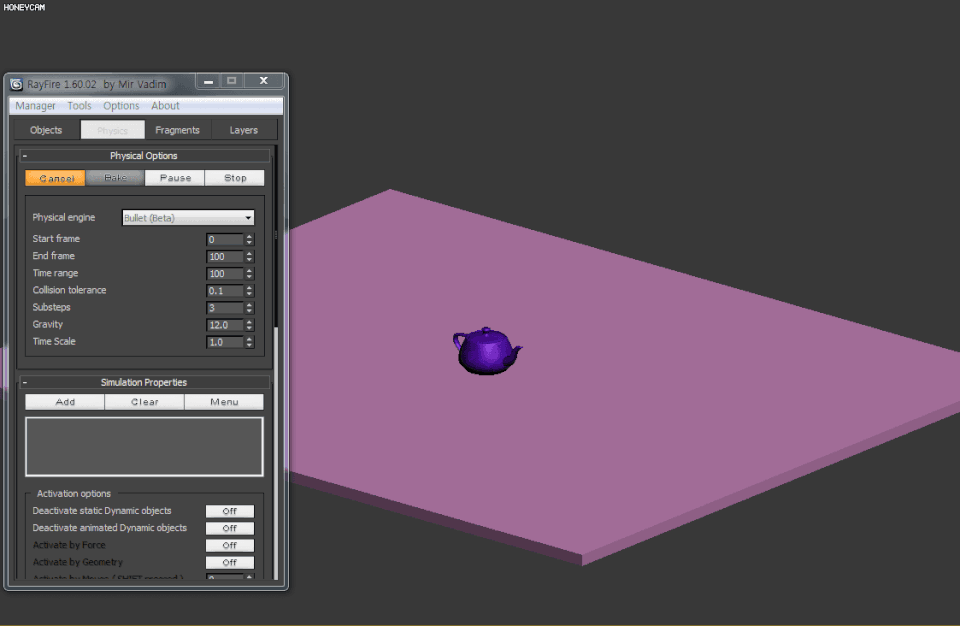960x626 pixels.
Task: Stop the physics simulation
Action: [235, 178]
